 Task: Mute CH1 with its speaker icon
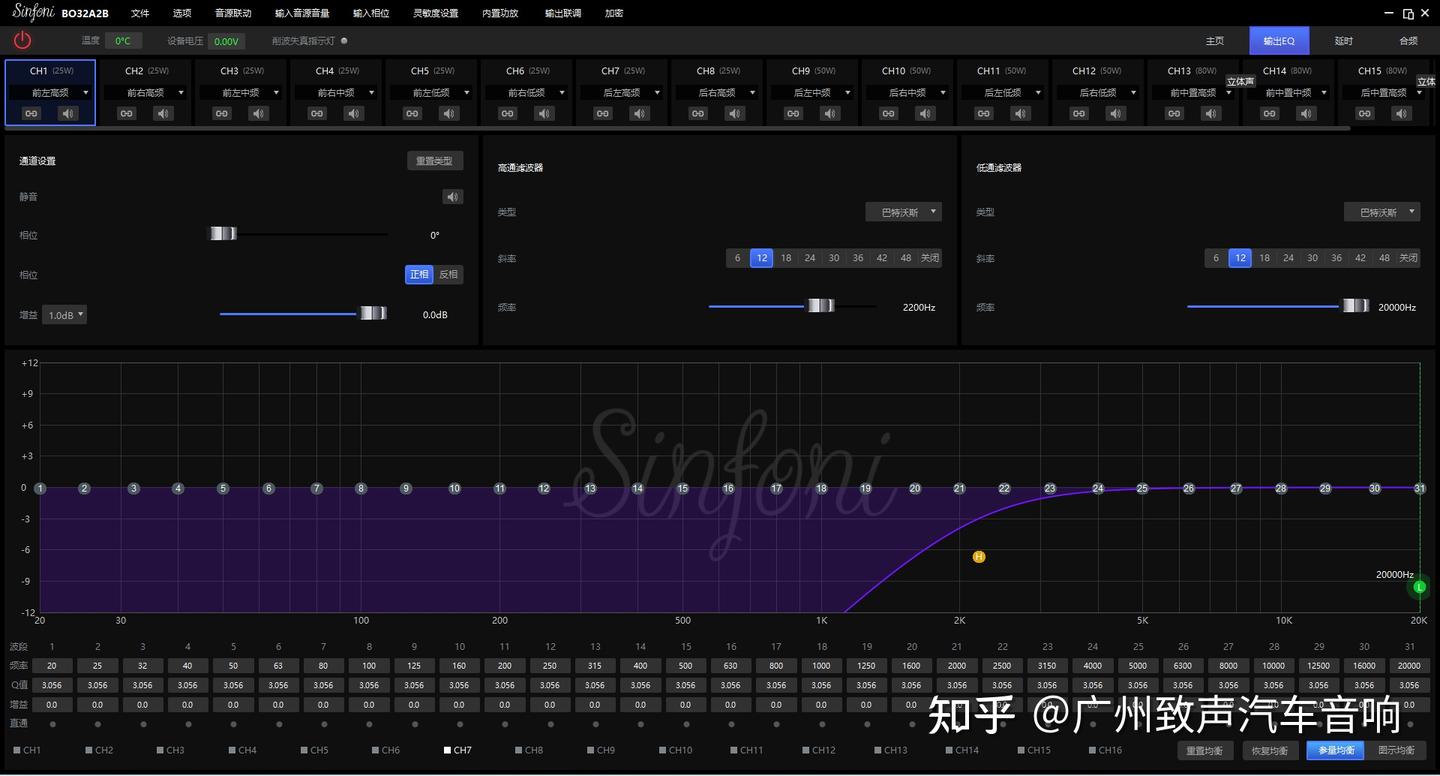[68, 113]
